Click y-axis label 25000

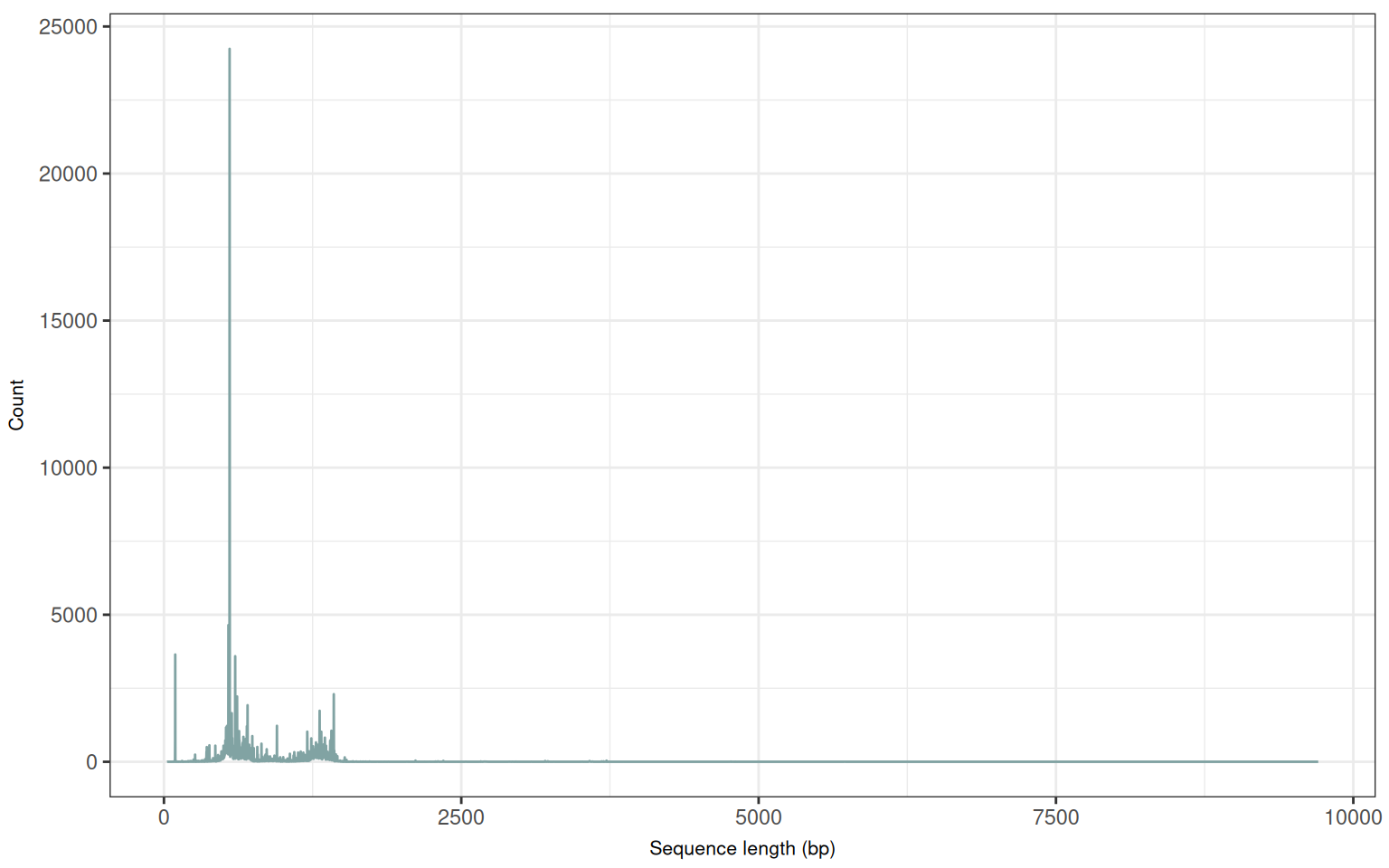coord(68,27)
